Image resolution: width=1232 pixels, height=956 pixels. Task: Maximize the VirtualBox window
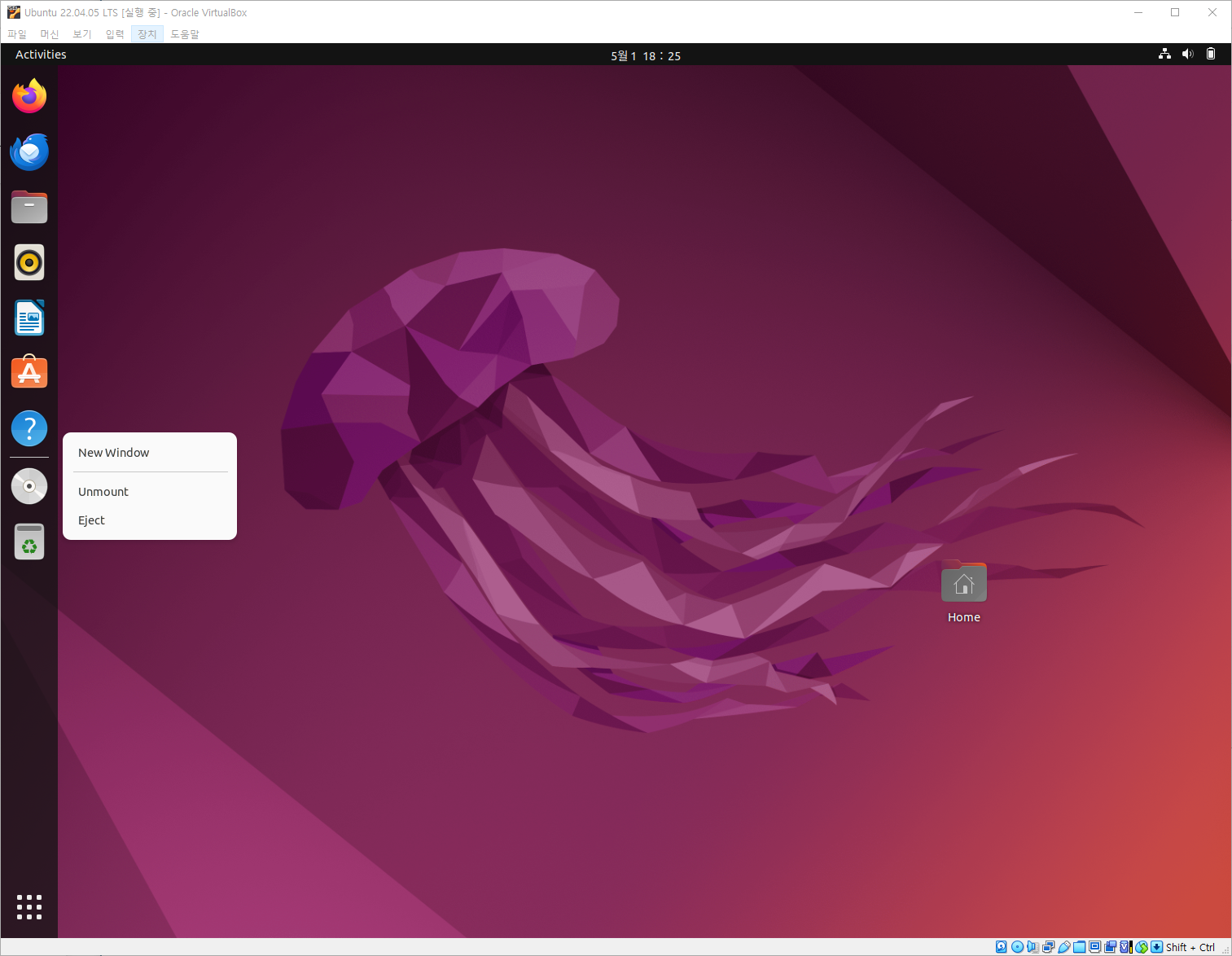pos(1175,12)
